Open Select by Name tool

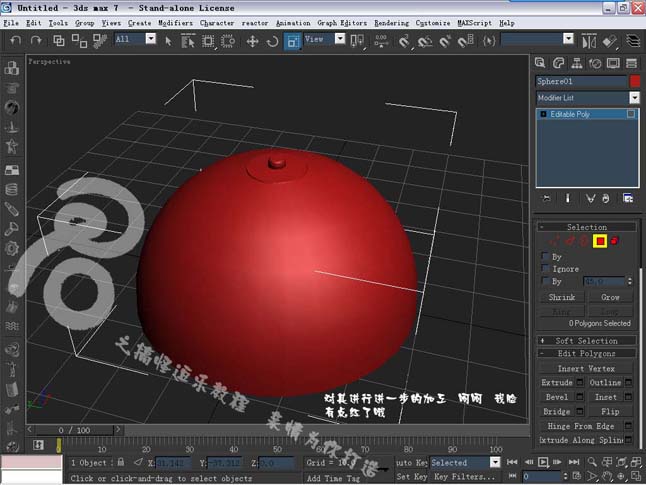(188, 41)
